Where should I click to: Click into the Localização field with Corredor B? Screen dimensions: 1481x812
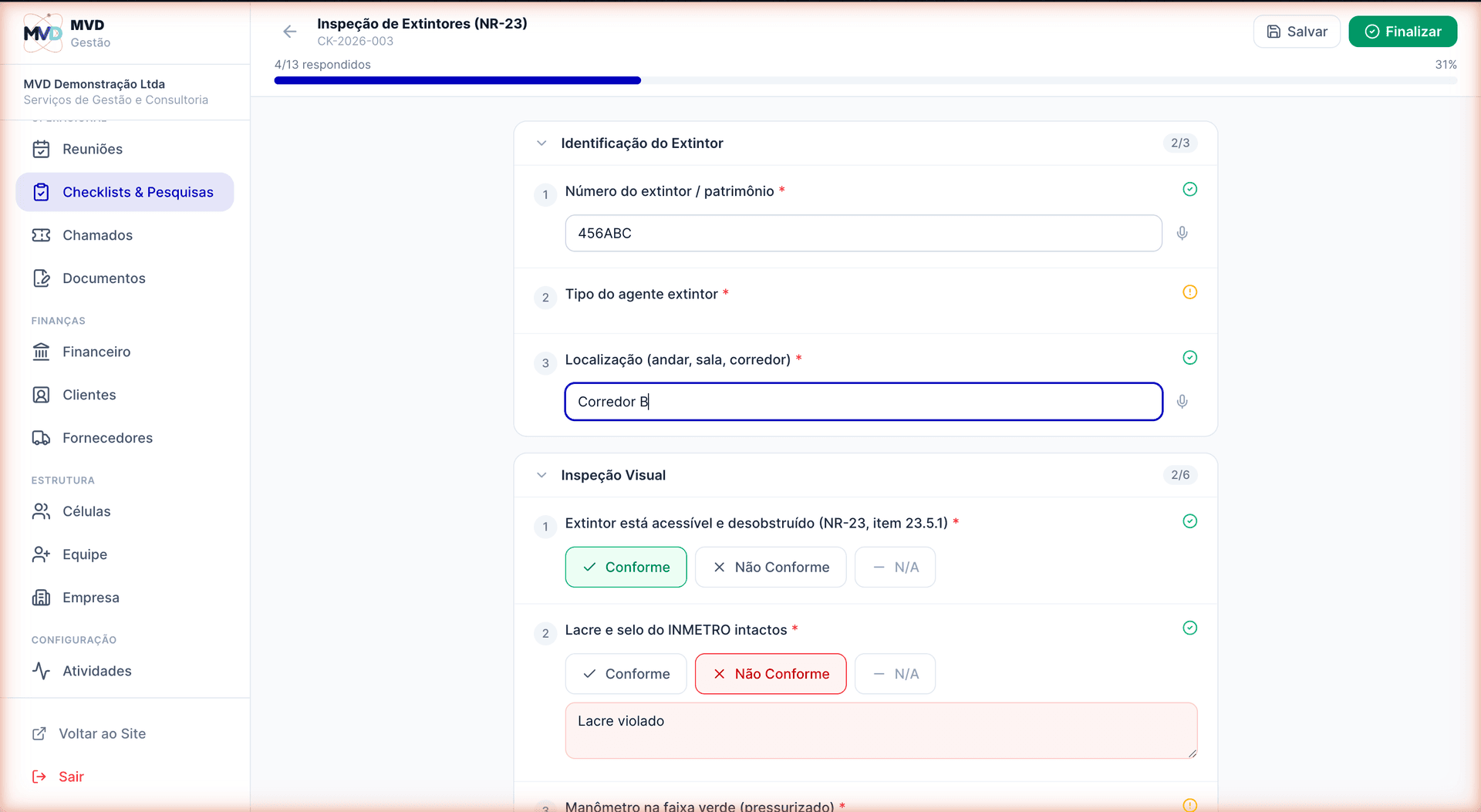(x=863, y=402)
